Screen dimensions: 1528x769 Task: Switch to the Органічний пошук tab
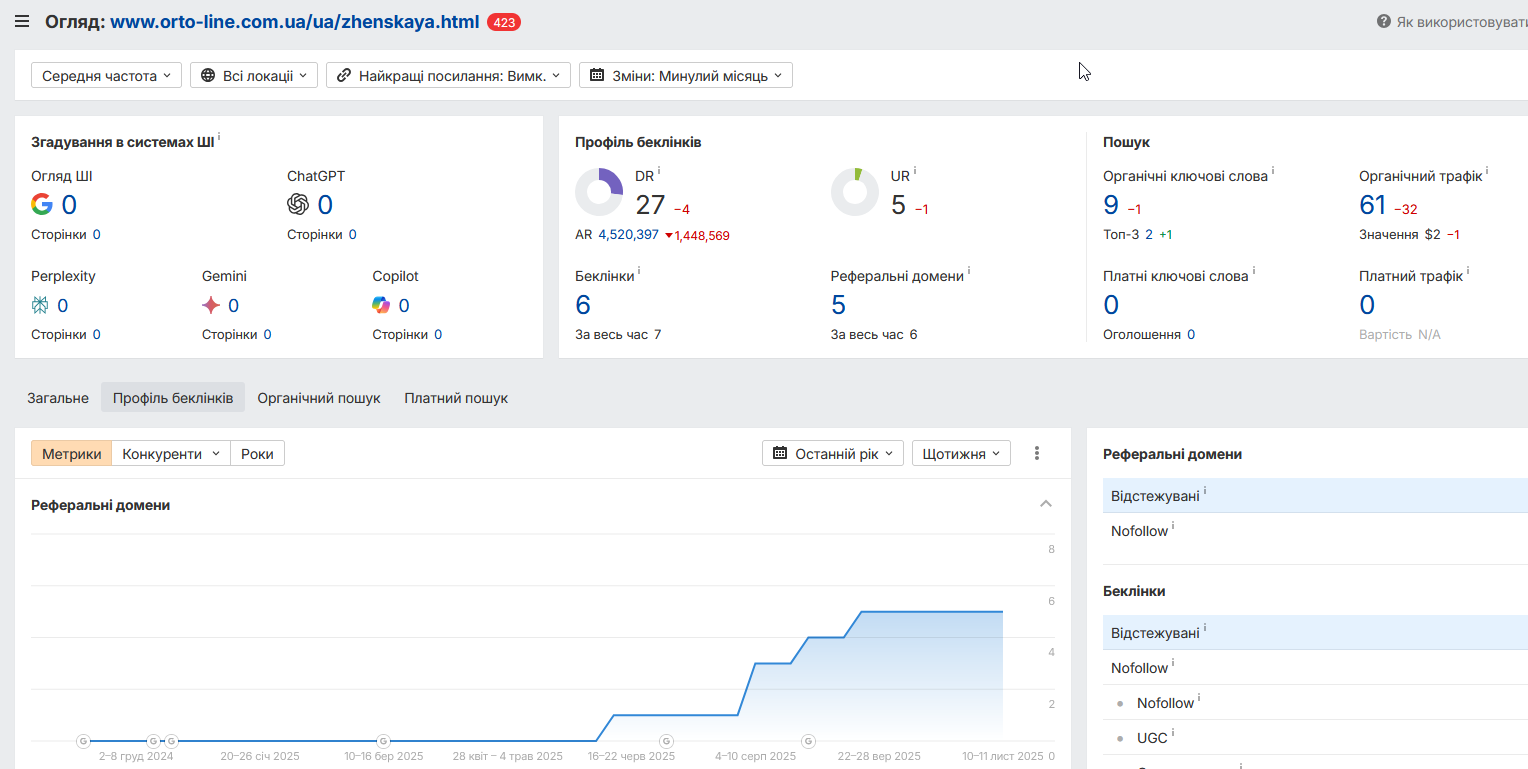319,398
